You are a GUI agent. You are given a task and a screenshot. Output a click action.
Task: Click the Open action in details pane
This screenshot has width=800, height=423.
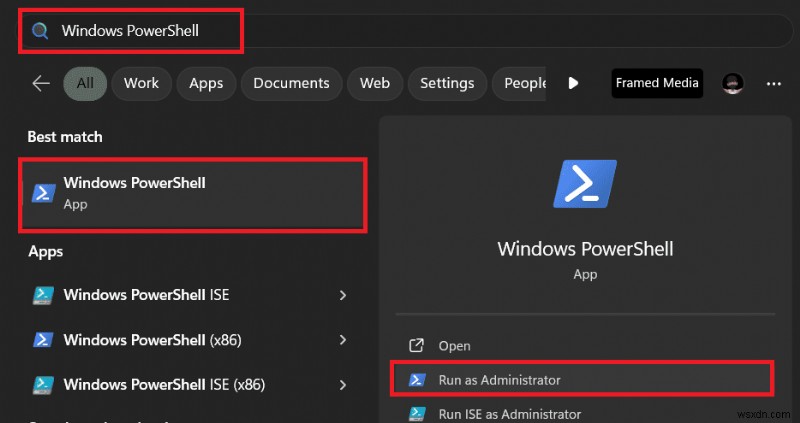[x=585, y=345]
